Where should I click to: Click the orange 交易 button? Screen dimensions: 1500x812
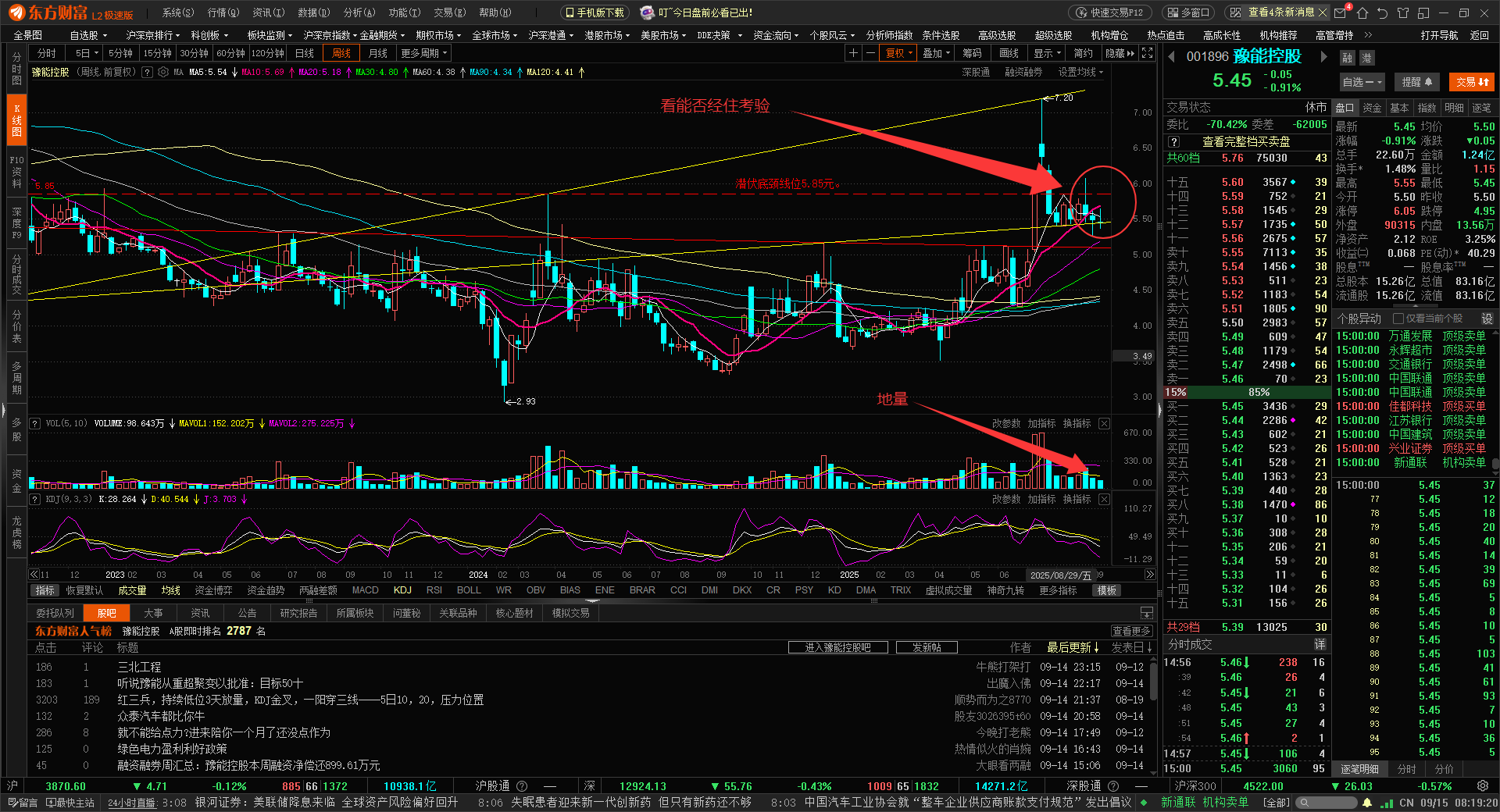(1472, 82)
